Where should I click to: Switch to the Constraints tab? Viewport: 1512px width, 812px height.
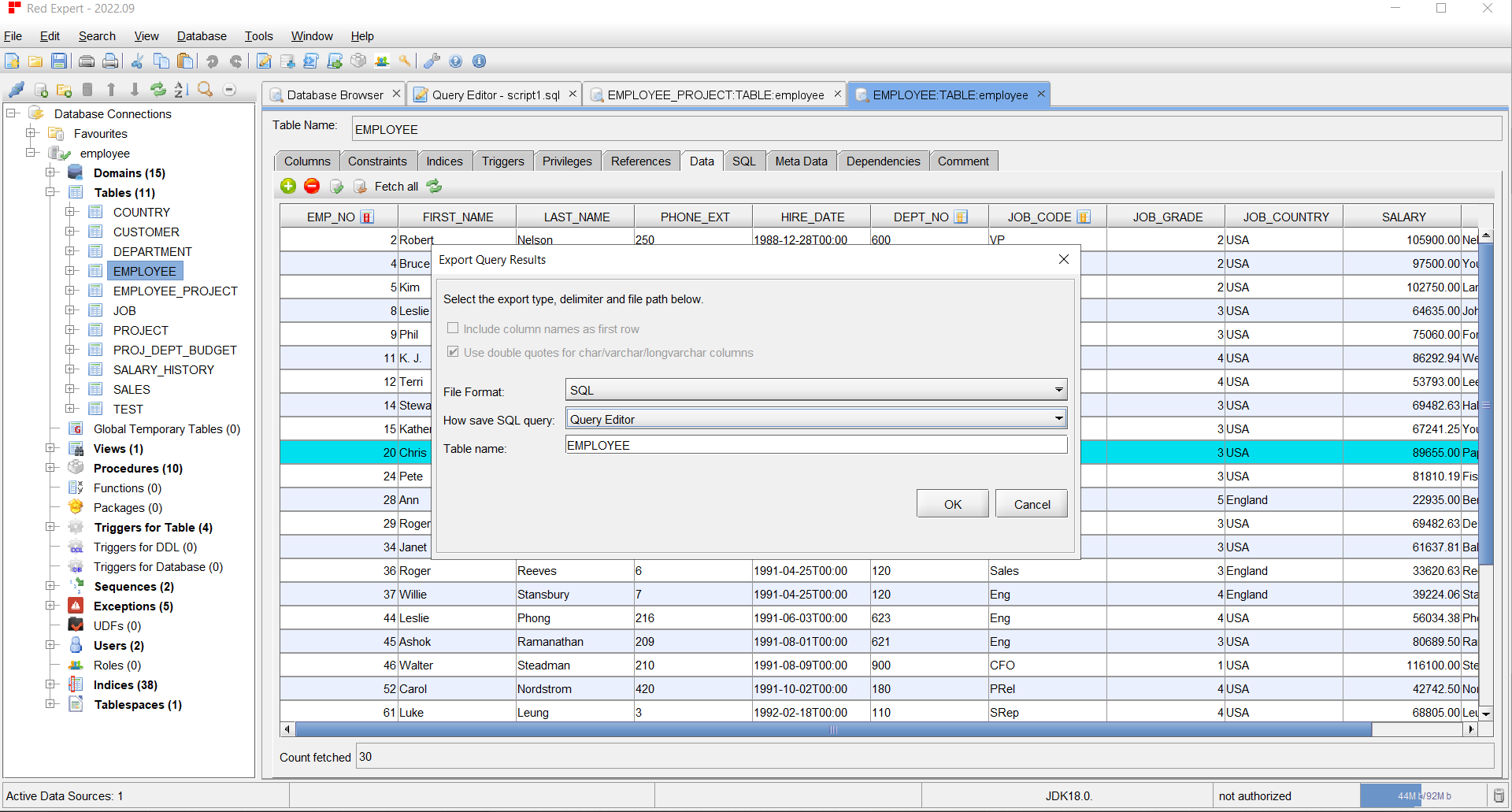tap(377, 161)
